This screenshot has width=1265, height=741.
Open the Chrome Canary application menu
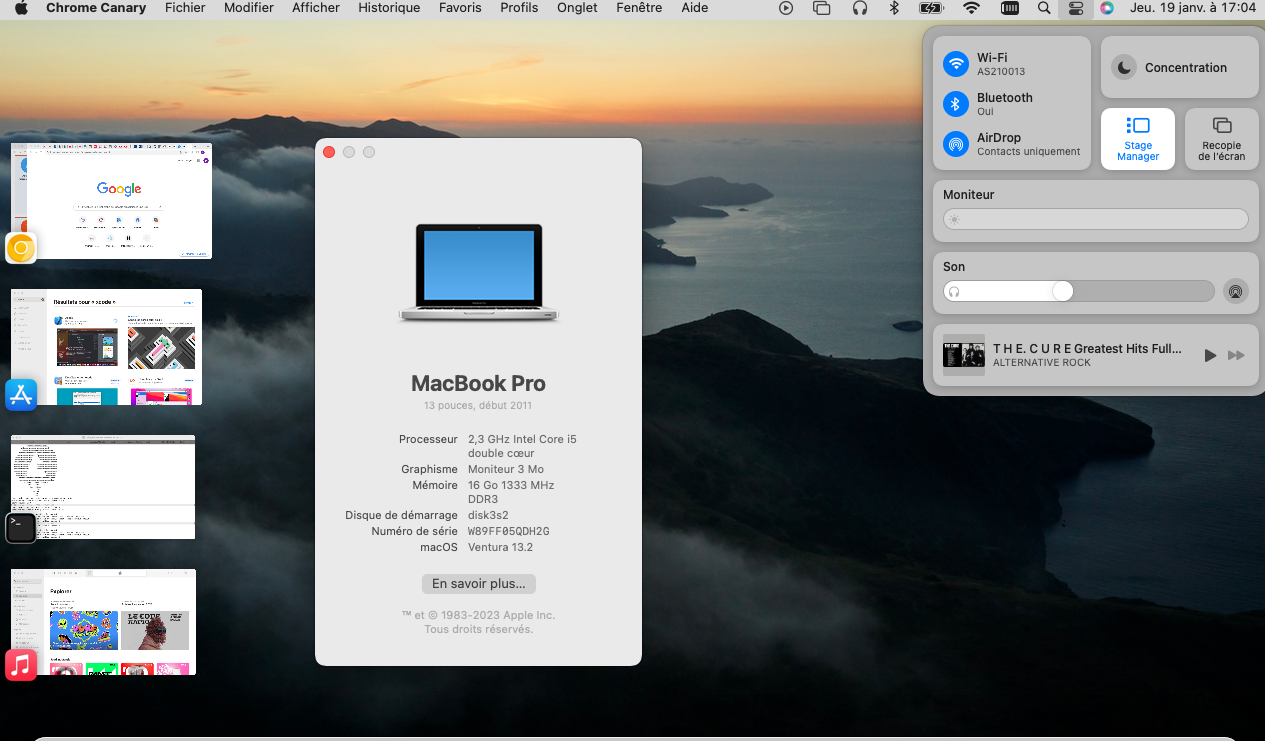coord(96,8)
